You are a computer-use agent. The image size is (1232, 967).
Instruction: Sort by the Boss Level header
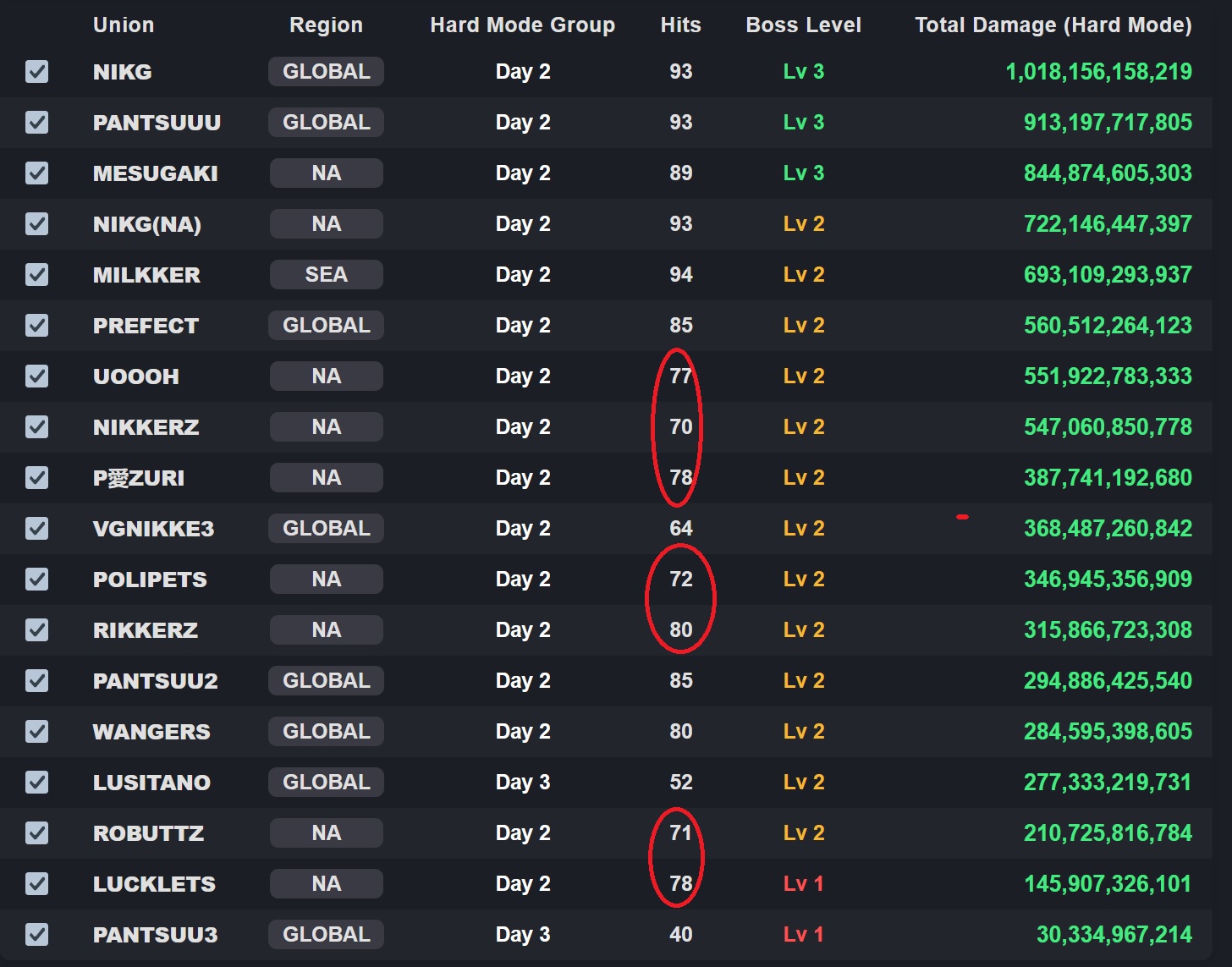[803, 25]
